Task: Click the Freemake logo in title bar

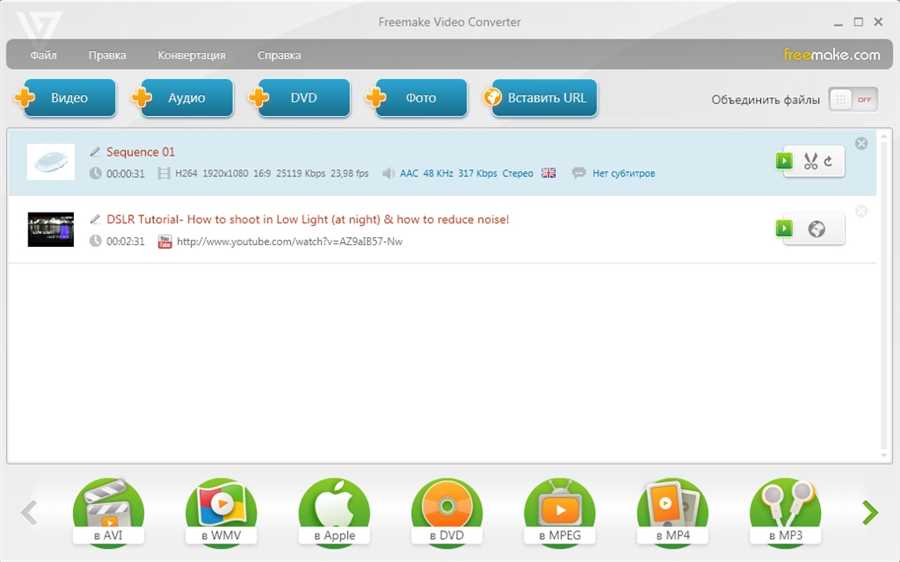Action: point(38,26)
